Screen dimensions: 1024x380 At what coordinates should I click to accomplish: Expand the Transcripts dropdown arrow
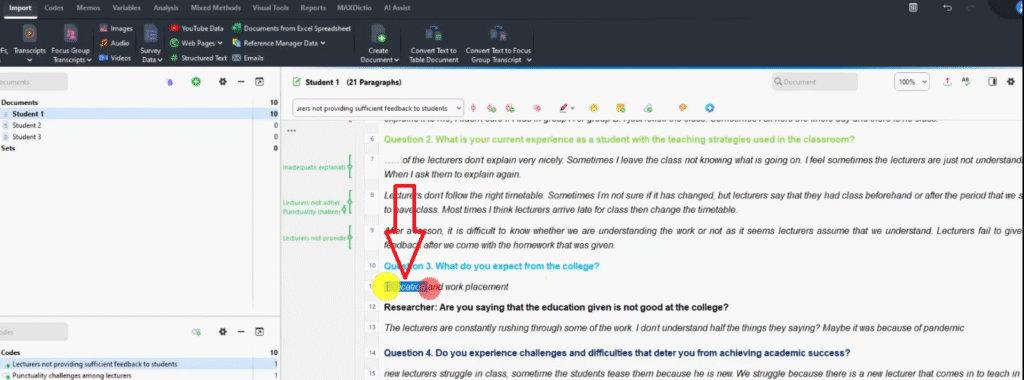[x=29, y=59]
